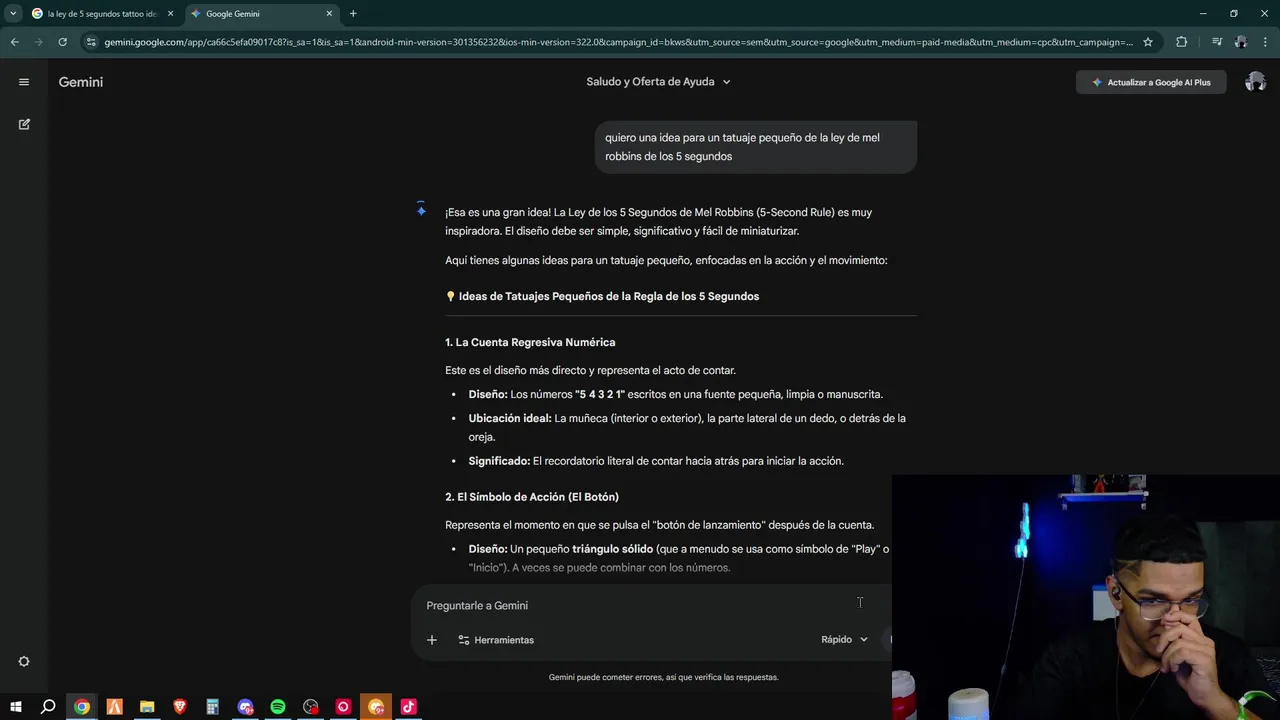Start a new chat with the pencil icon
This screenshot has height=720, width=1280.
[24, 124]
